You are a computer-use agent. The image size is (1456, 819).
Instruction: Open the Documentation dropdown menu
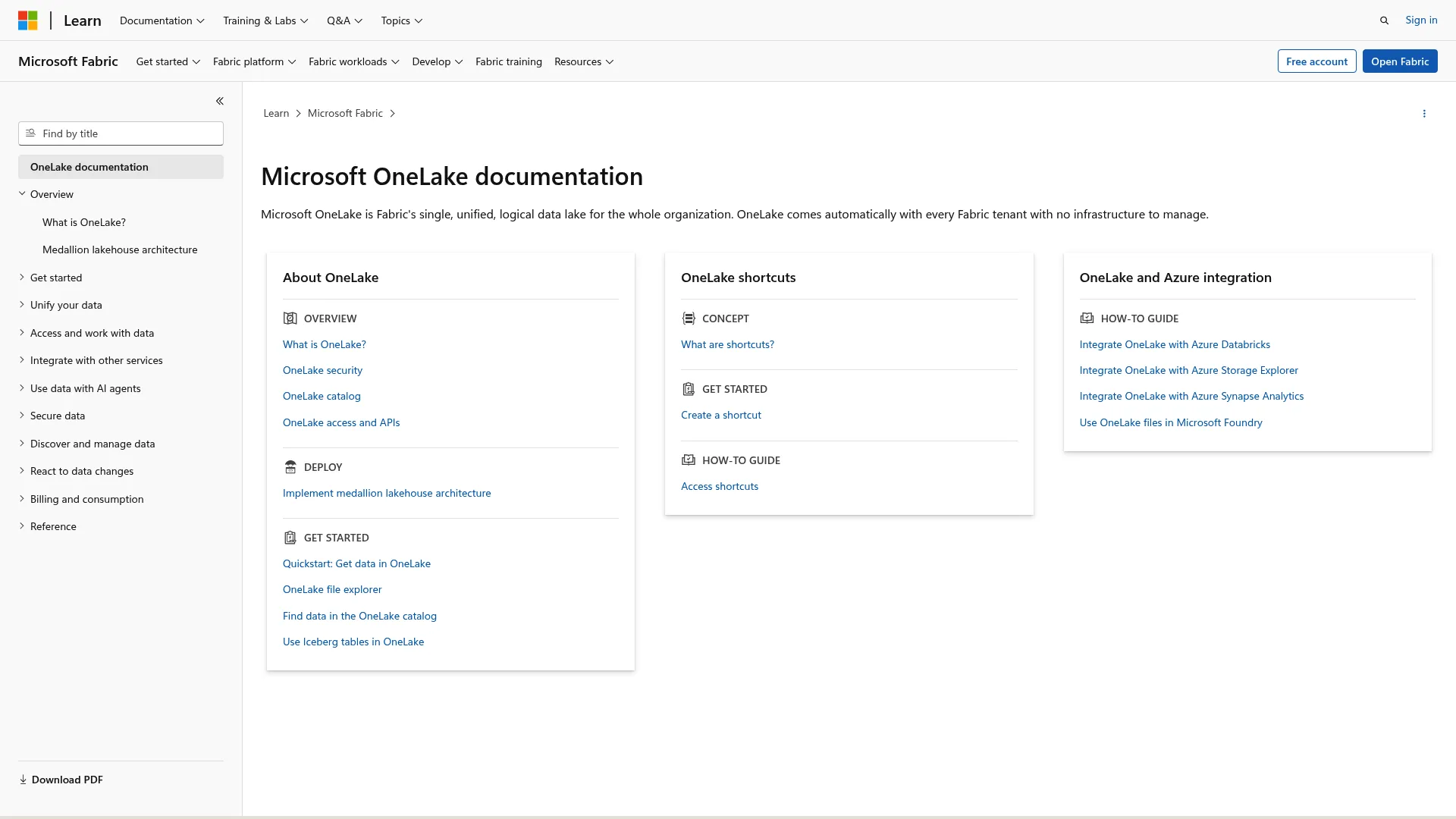[162, 20]
